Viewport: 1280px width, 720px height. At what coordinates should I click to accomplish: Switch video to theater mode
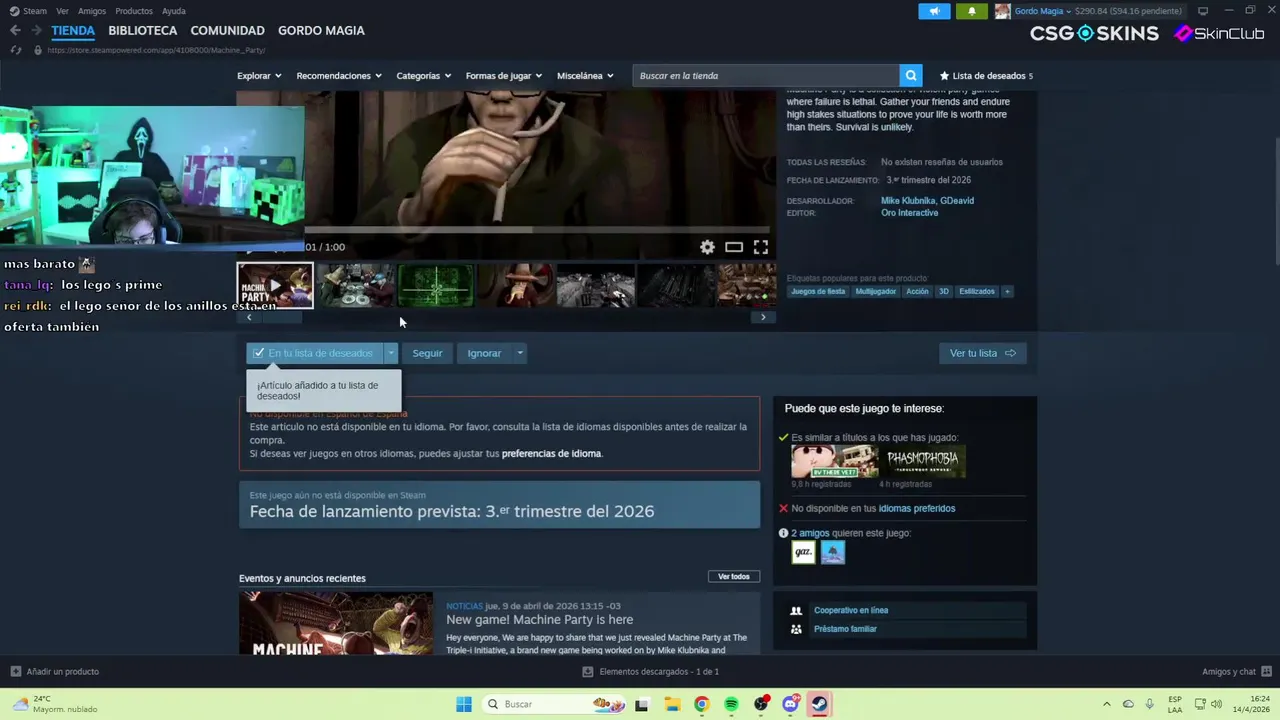[734, 247]
